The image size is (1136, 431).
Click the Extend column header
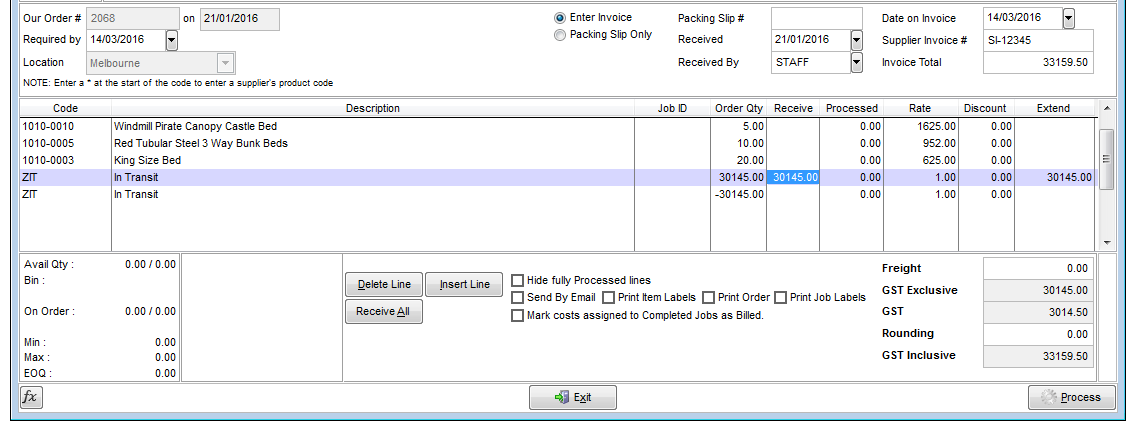(x=1053, y=109)
